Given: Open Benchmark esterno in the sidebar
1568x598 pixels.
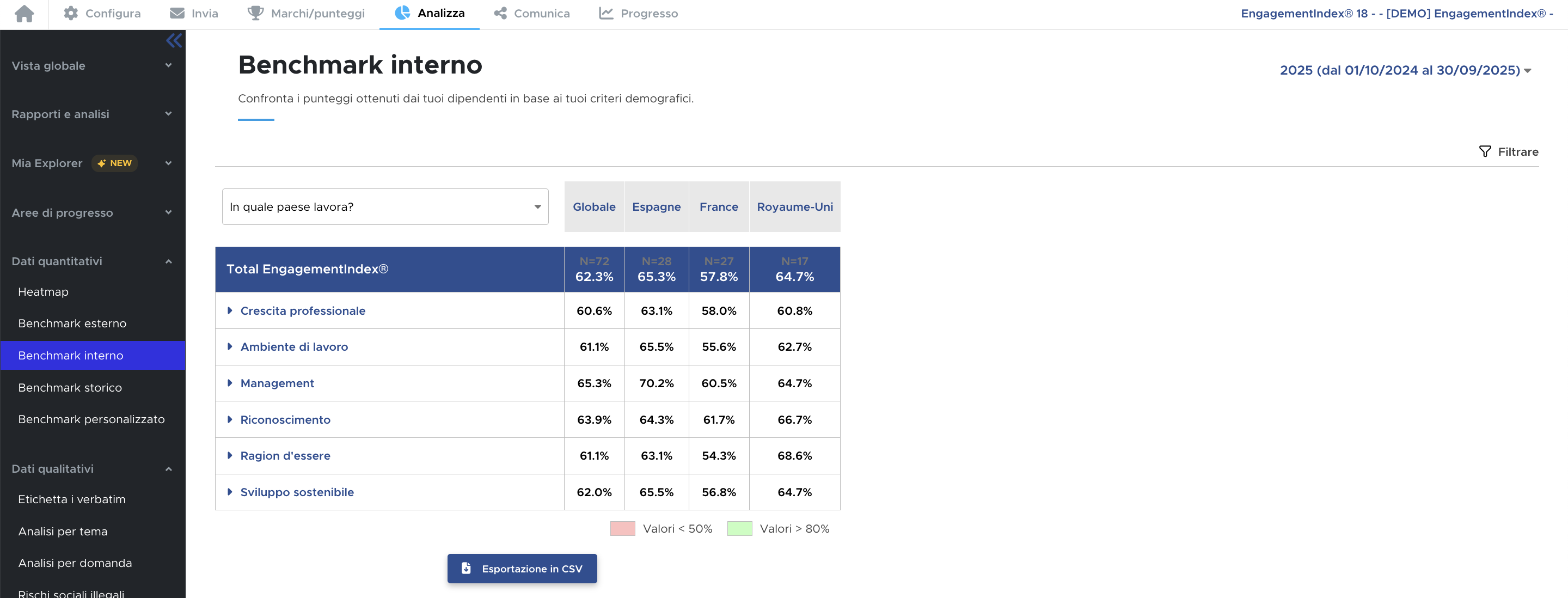Looking at the screenshot, I should [x=72, y=324].
